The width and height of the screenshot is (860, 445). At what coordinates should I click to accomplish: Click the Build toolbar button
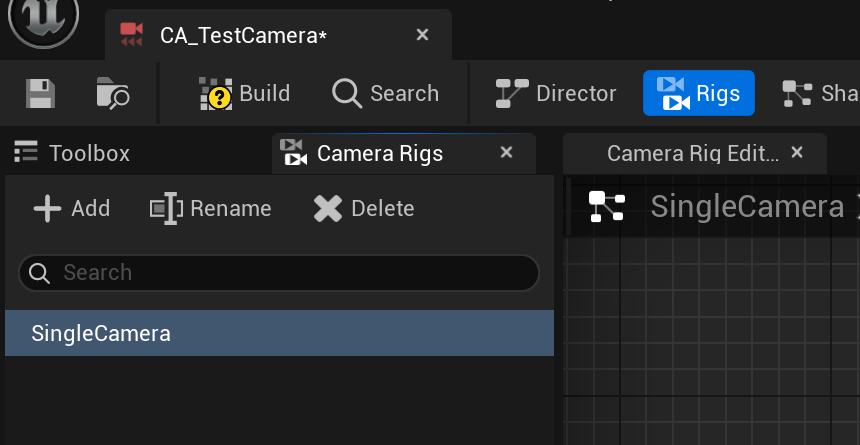[x=245, y=93]
